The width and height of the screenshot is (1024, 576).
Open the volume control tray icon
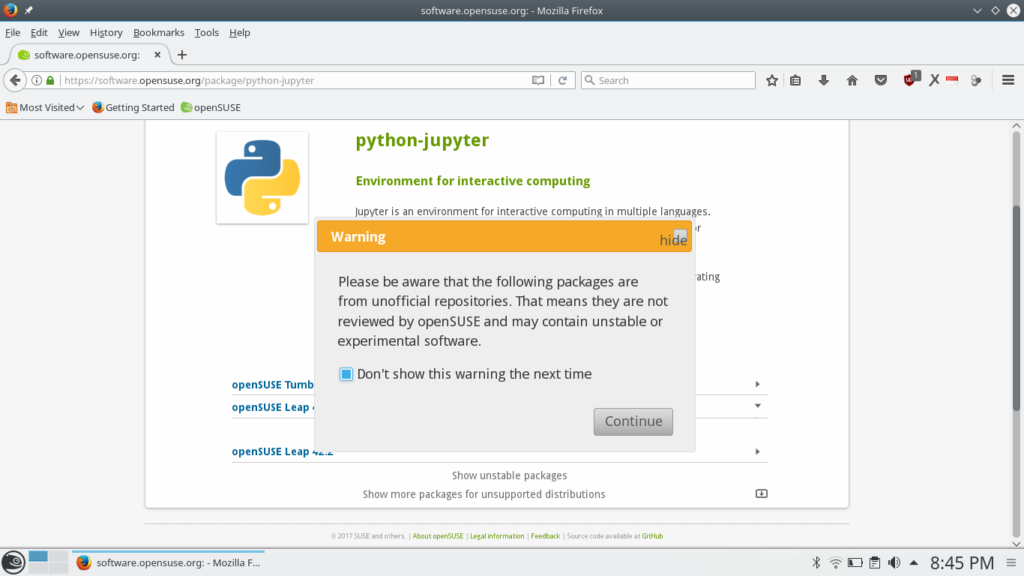[x=894, y=562]
